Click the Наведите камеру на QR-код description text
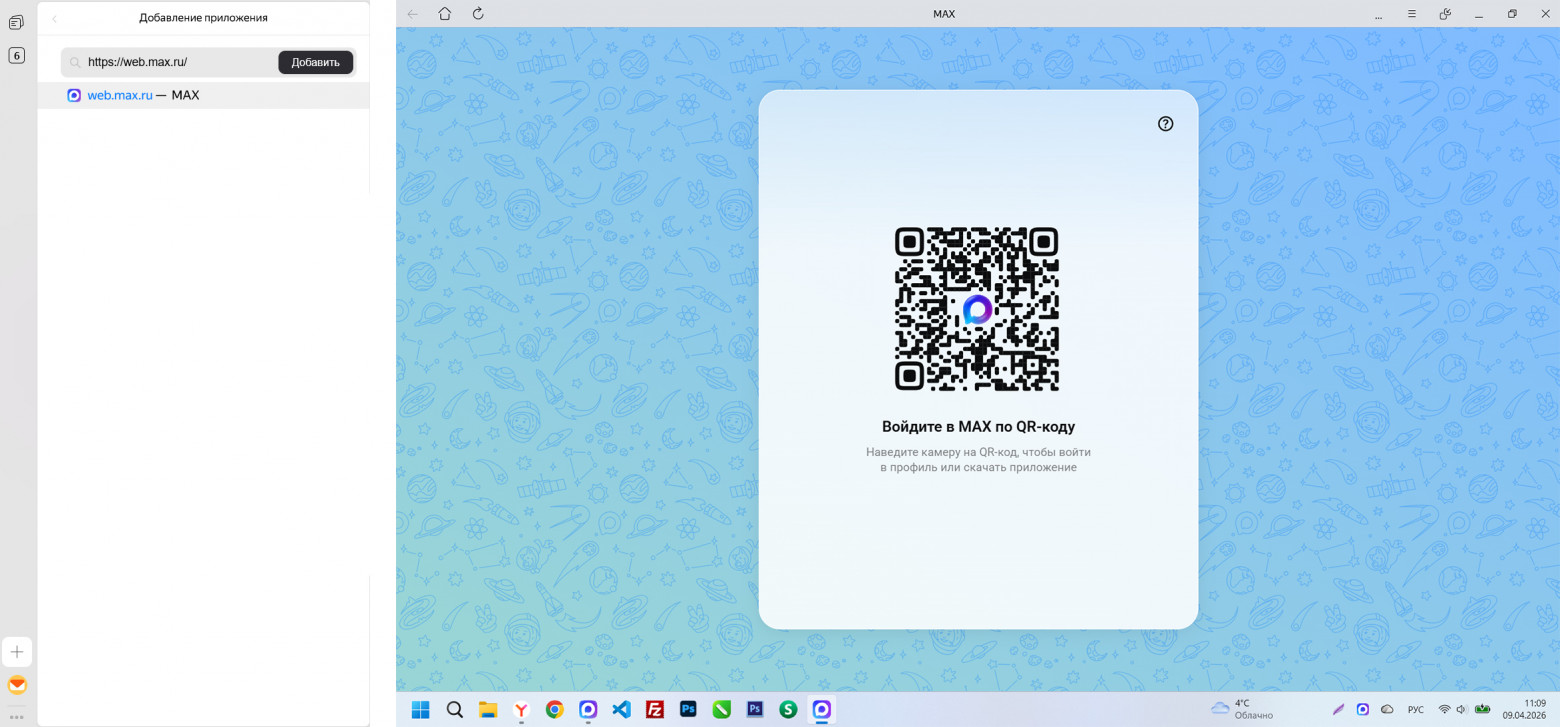The image size is (1560, 727). (x=978, y=460)
